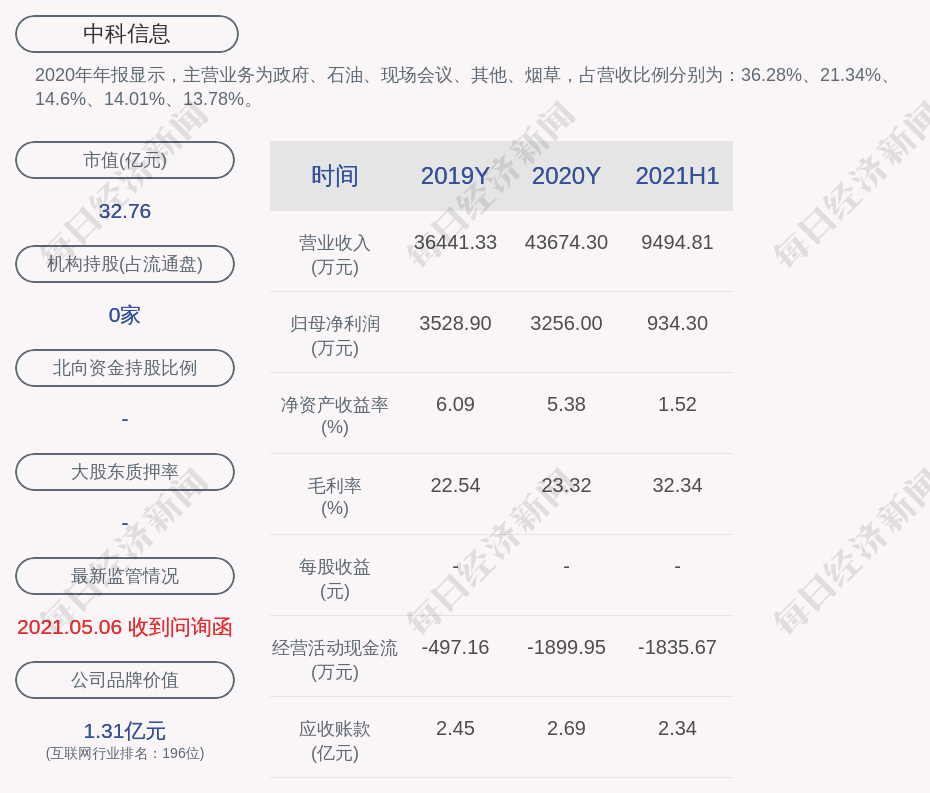Click the 公司品牌价值 pill
Image resolution: width=930 pixels, height=793 pixels.
pos(125,680)
